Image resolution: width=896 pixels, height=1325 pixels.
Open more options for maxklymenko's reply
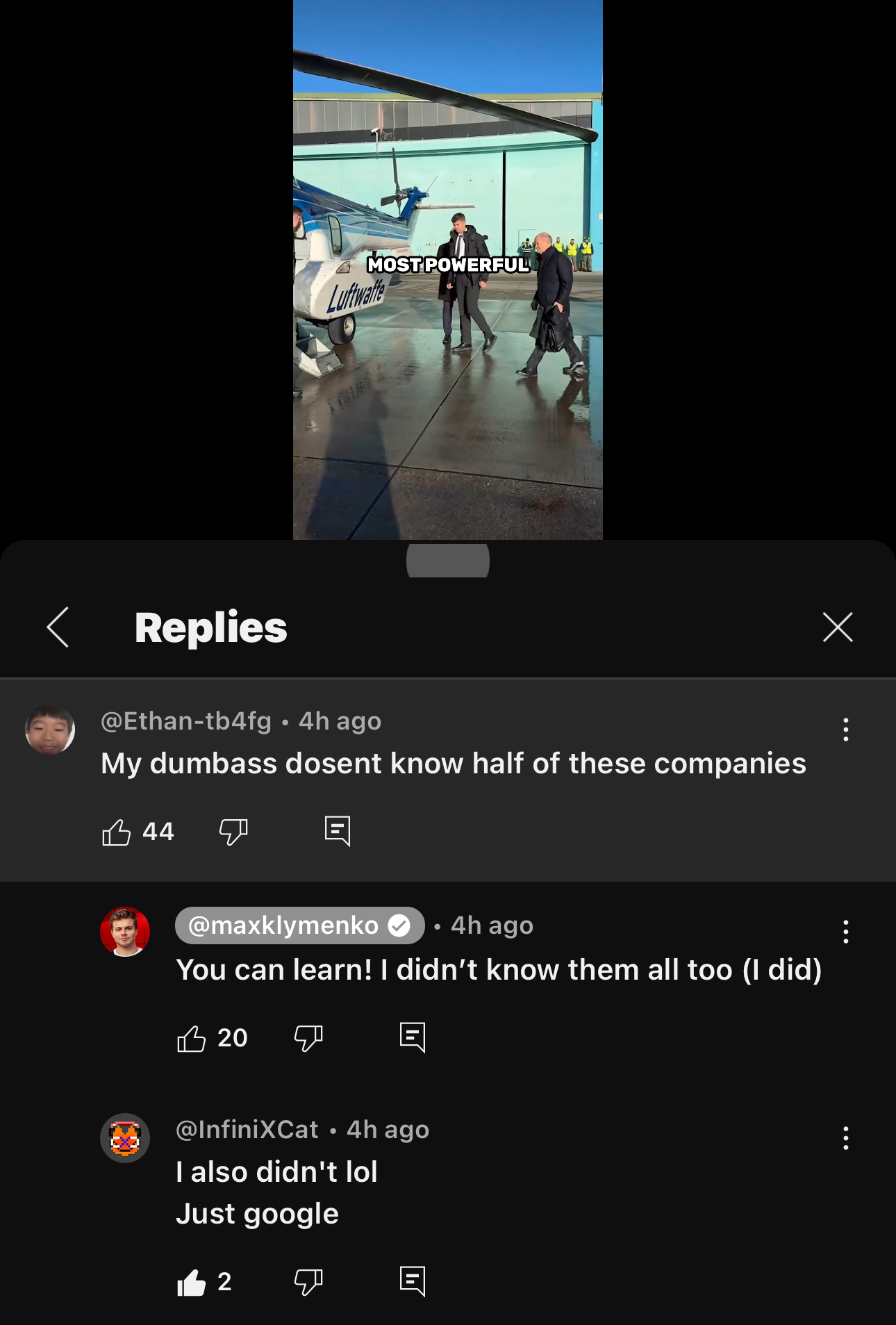pos(845,932)
